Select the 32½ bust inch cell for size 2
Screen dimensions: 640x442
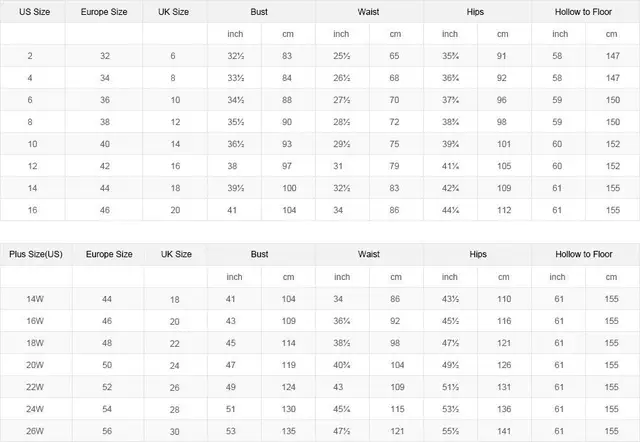pyautogui.click(x=236, y=56)
